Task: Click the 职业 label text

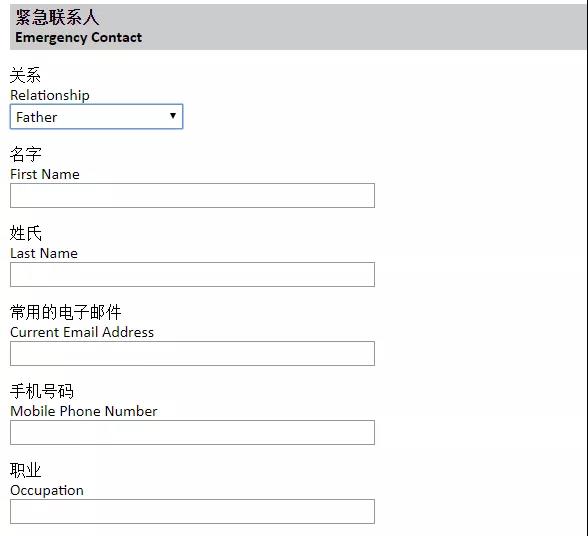Action: pyautogui.click(x=25, y=470)
